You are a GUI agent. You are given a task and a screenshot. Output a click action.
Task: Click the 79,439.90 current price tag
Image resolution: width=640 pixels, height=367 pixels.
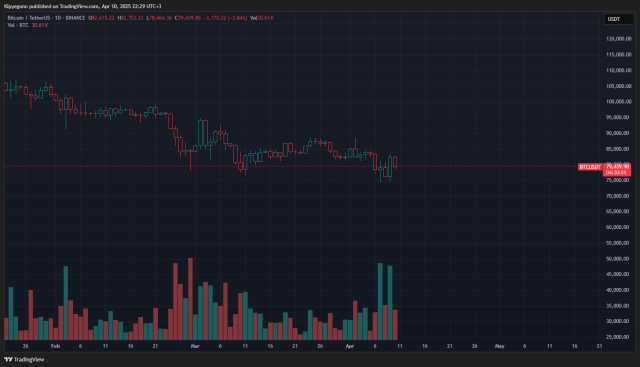pos(617,167)
